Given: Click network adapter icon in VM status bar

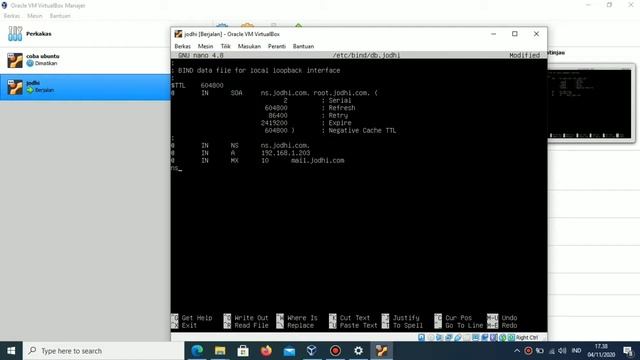Looking at the screenshot, I should [448, 338].
